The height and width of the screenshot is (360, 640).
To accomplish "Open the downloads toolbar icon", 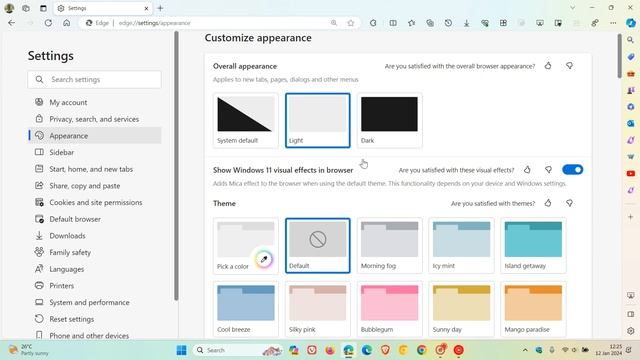I will pos(467,23).
